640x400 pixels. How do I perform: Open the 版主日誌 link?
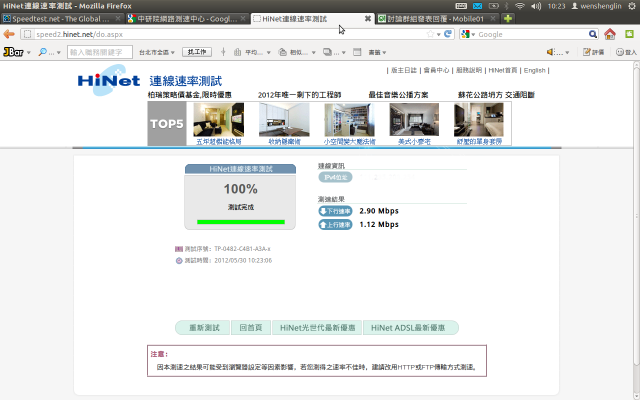pos(403,70)
